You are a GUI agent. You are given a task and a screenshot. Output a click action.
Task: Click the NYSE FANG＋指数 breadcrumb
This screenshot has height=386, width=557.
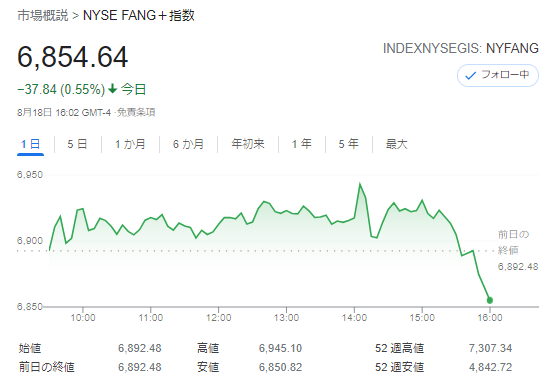tap(139, 16)
